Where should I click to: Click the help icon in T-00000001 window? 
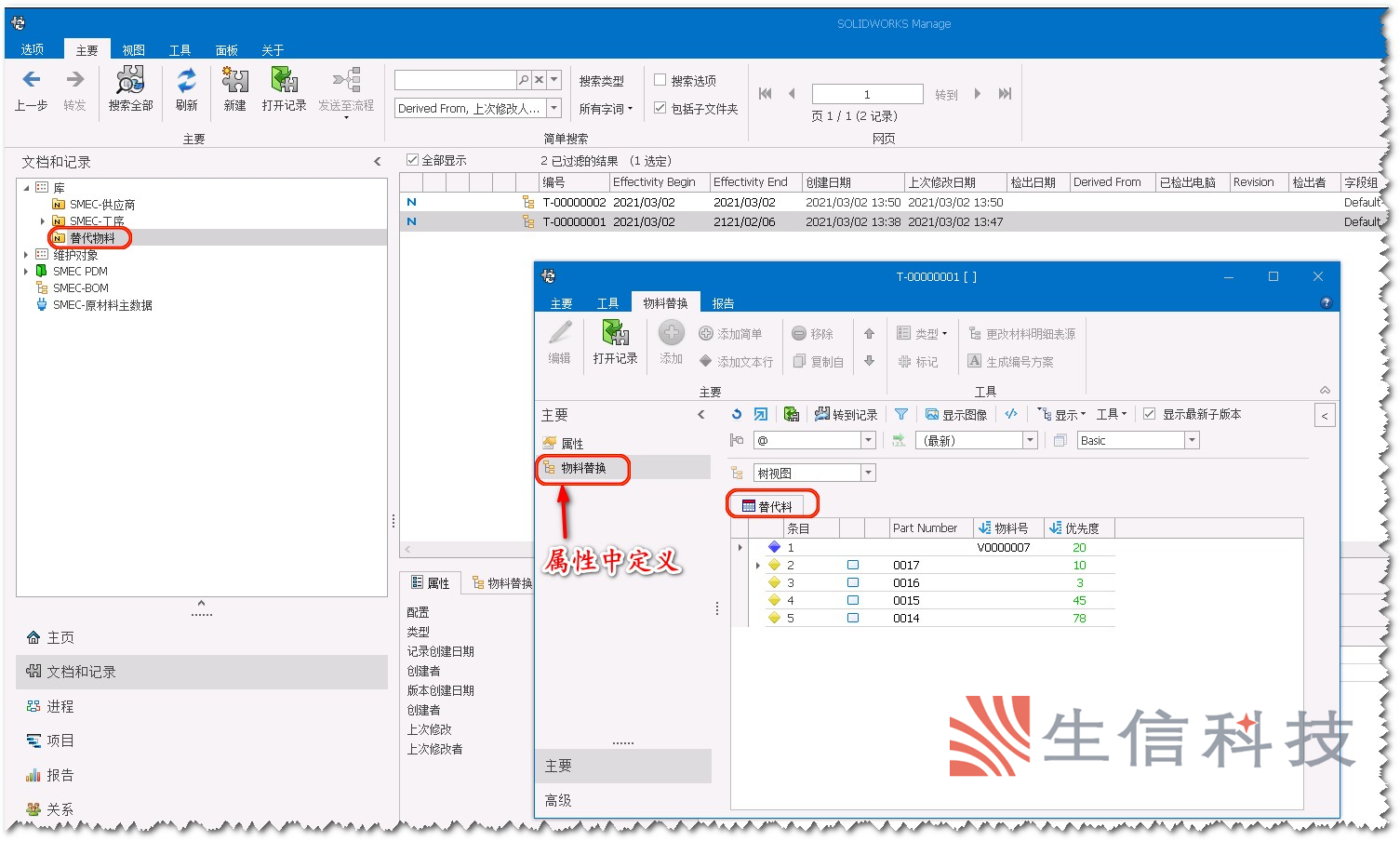click(1327, 302)
